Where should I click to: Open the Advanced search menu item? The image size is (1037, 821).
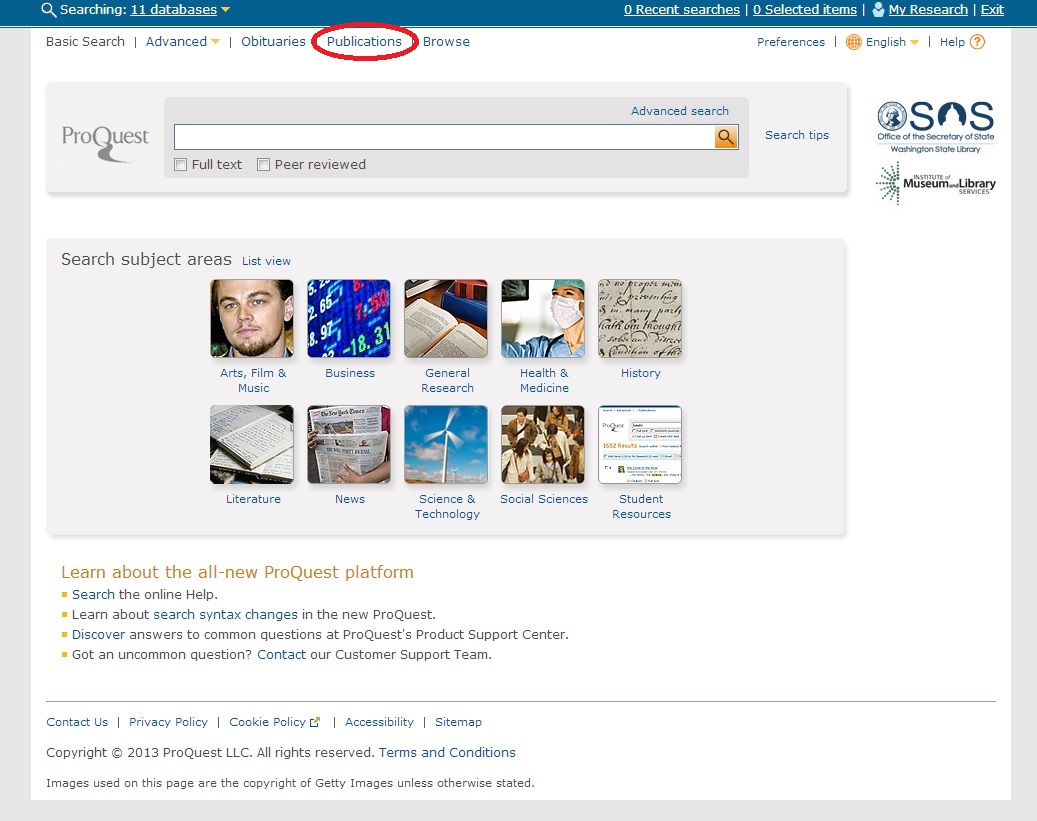(x=177, y=42)
